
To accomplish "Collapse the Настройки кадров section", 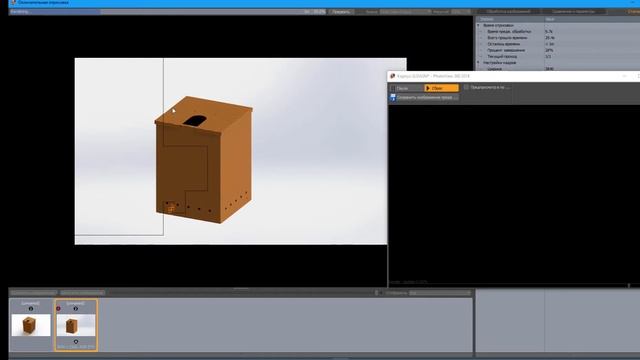I will coord(478,62).
